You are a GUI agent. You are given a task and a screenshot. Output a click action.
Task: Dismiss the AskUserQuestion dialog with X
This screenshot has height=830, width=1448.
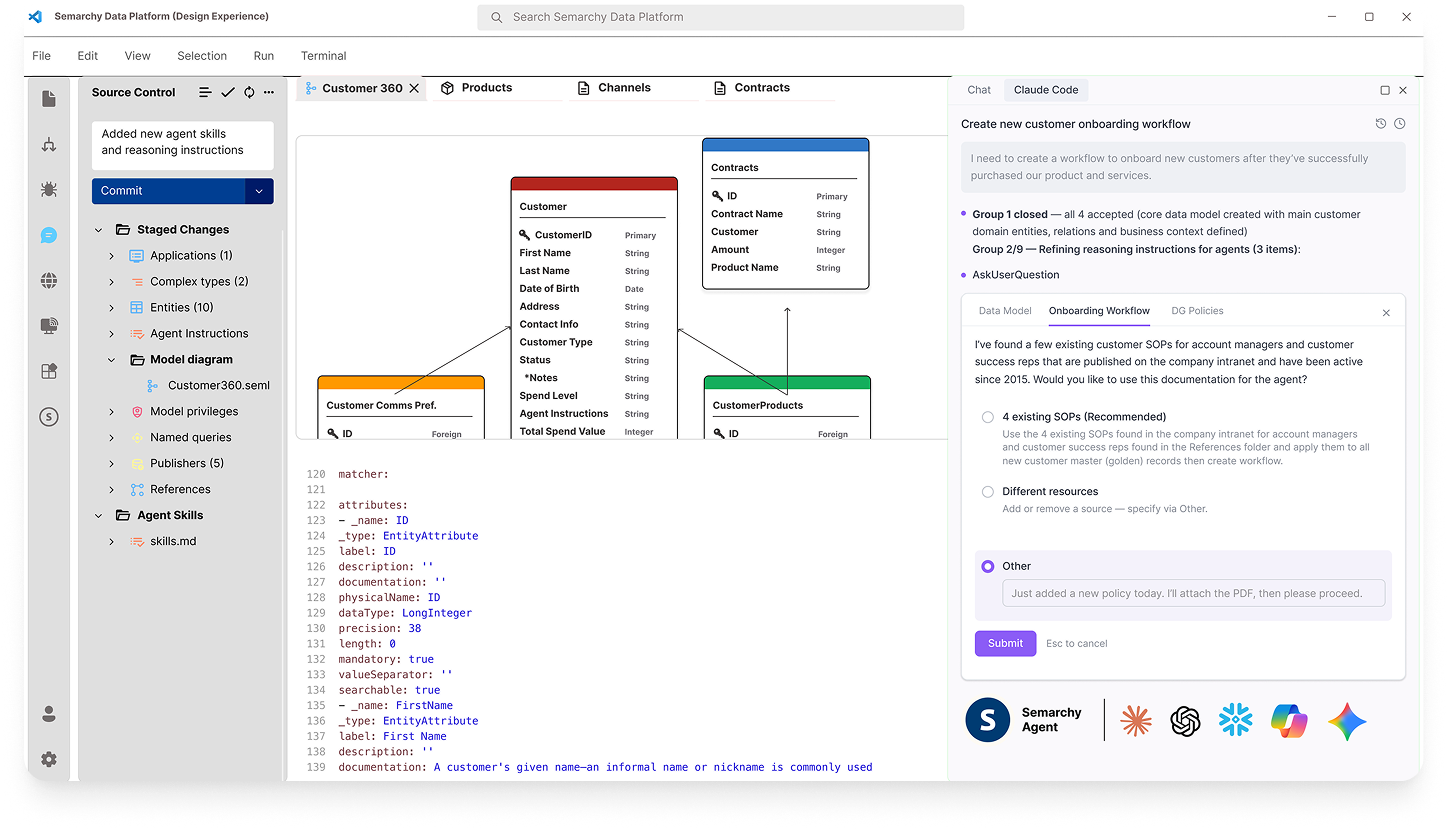tap(1386, 313)
